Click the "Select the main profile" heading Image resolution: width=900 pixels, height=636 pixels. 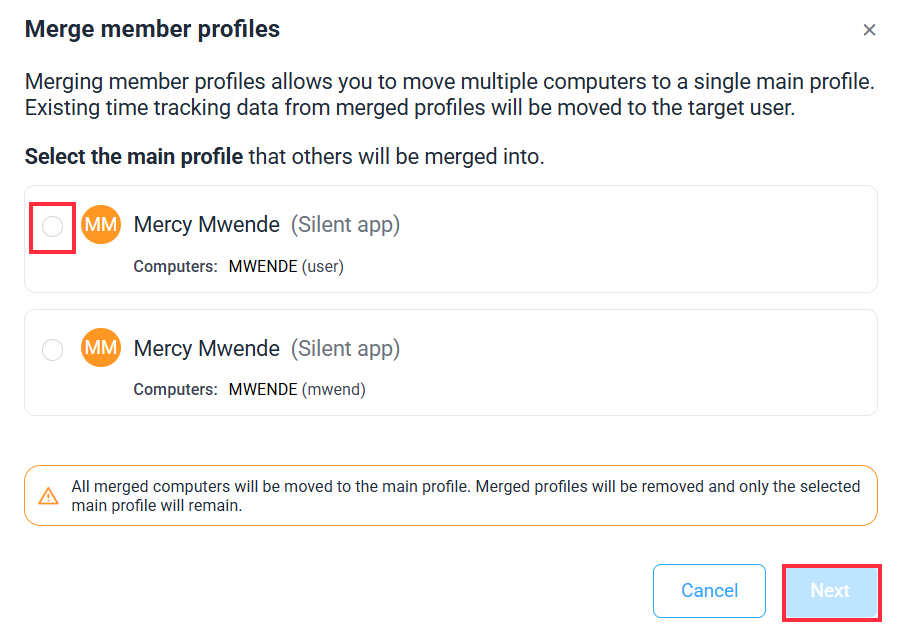coord(134,157)
